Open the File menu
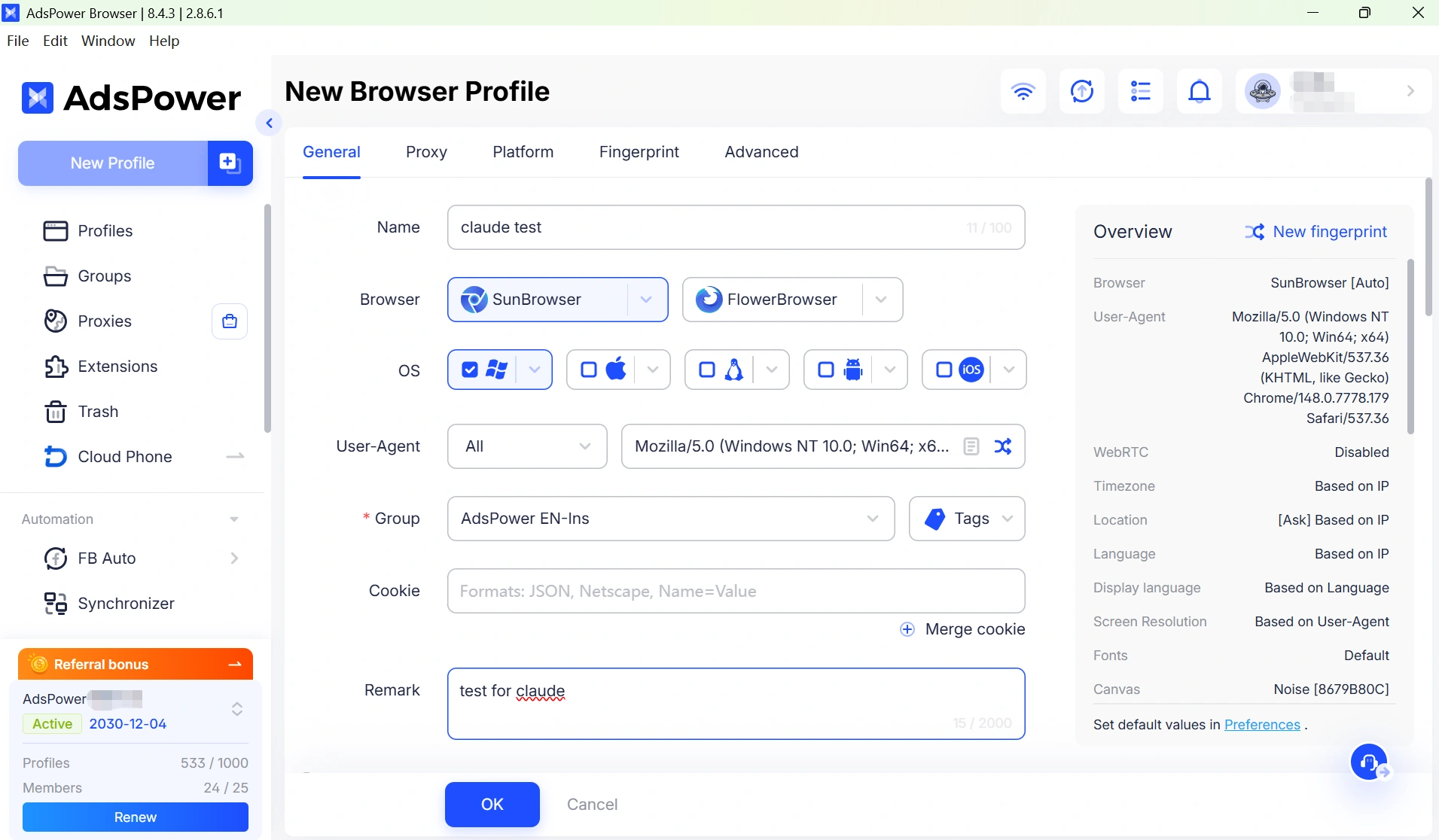1439x840 pixels. tap(17, 41)
